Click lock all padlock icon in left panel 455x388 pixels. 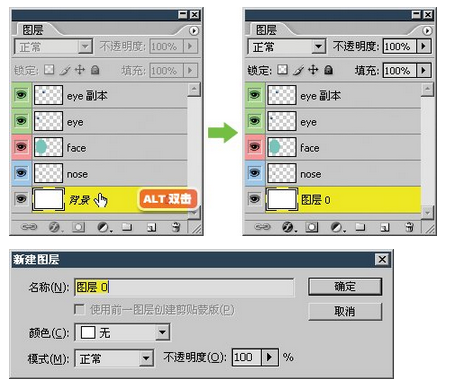coord(95,70)
